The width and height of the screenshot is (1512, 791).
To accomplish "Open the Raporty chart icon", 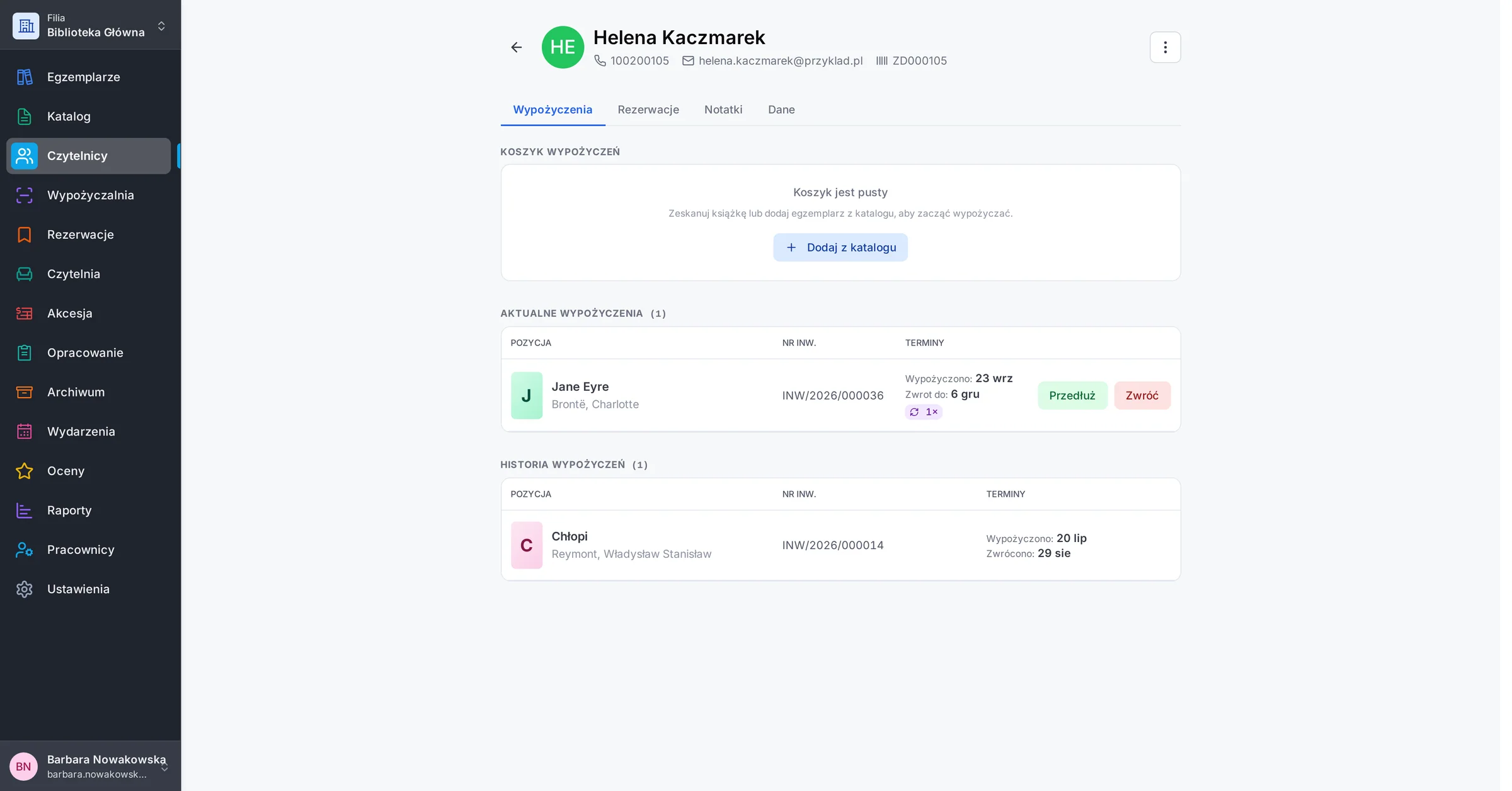I will pos(25,511).
